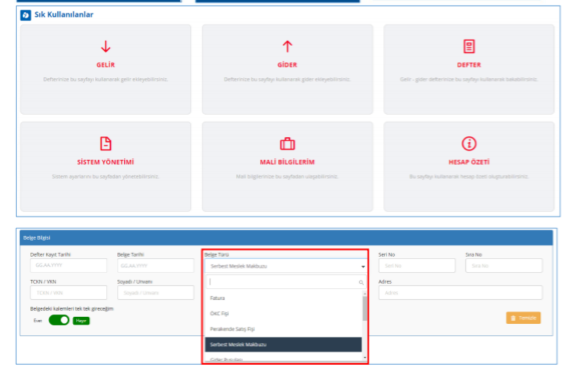Focus the Belge Tarihi date field
The image size is (567, 373).
pos(155,266)
